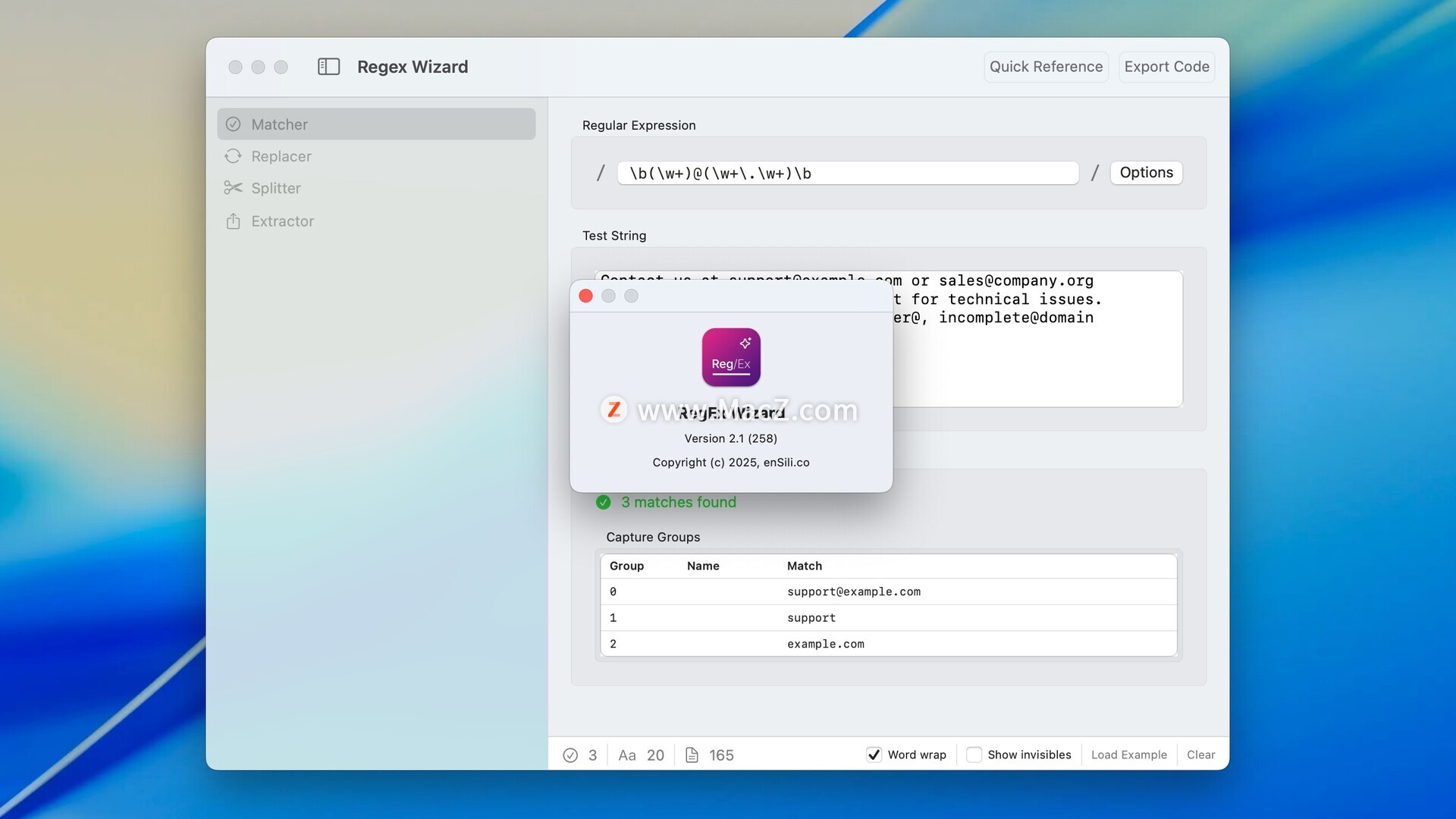The height and width of the screenshot is (819, 1456).
Task: Click the green matches found checkmark icon
Action: point(604,502)
